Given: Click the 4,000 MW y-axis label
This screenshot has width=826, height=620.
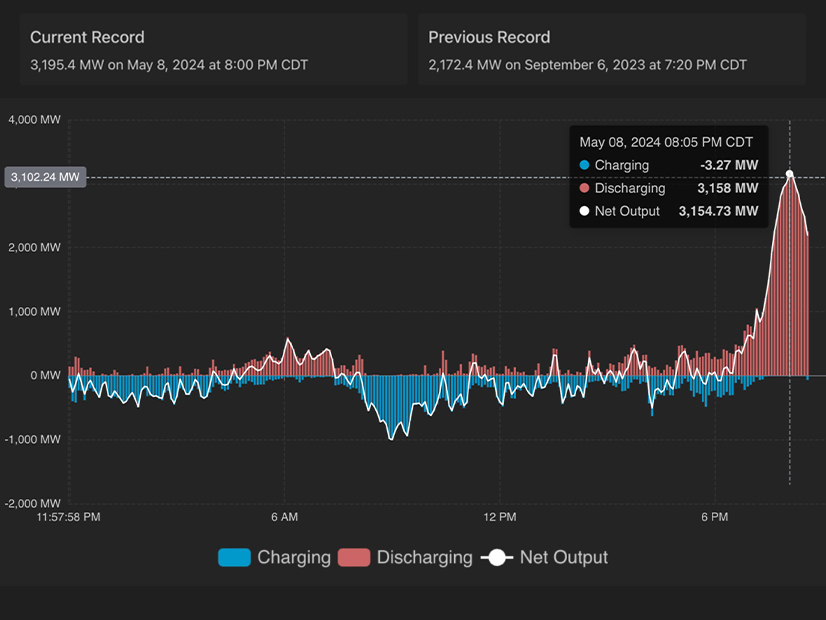Looking at the screenshot, I should click(x=35, y=120).
